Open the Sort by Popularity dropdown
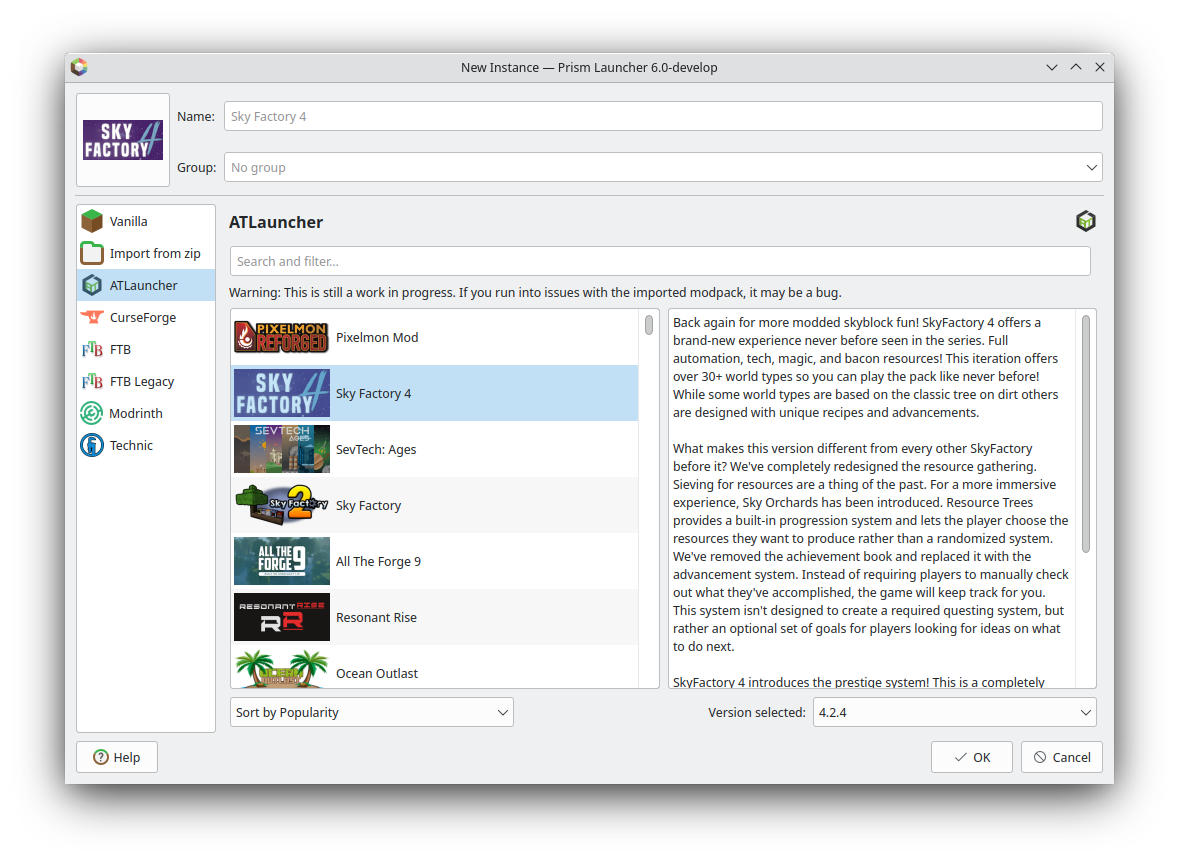Image resolution: width=1179 pixels, height=861 pixels. tap(371, 712)
